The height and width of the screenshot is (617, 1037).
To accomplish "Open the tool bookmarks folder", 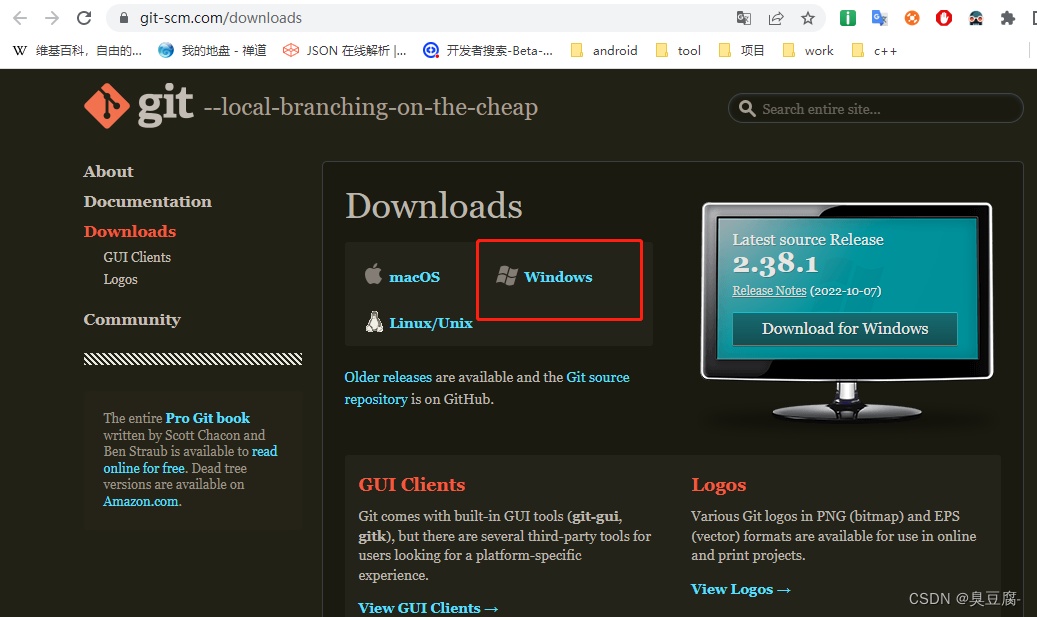I will 678,50.
